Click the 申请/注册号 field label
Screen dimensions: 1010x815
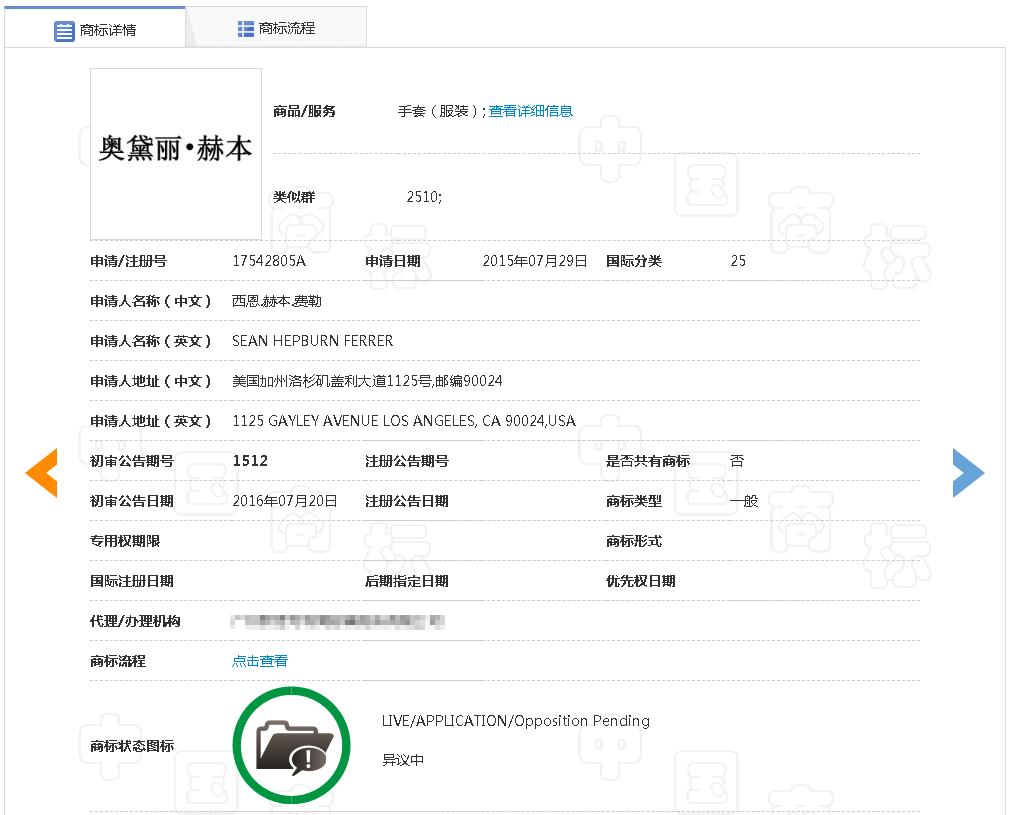pos(128,261)
